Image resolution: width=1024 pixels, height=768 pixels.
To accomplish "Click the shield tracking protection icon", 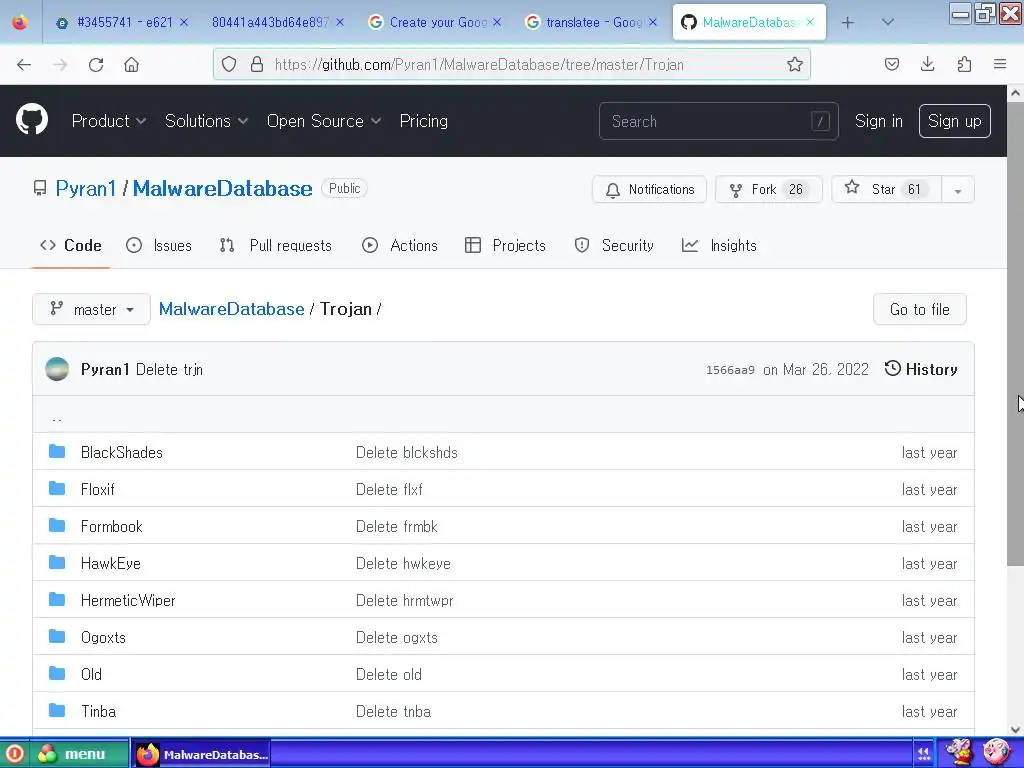I will coord(229,64).
